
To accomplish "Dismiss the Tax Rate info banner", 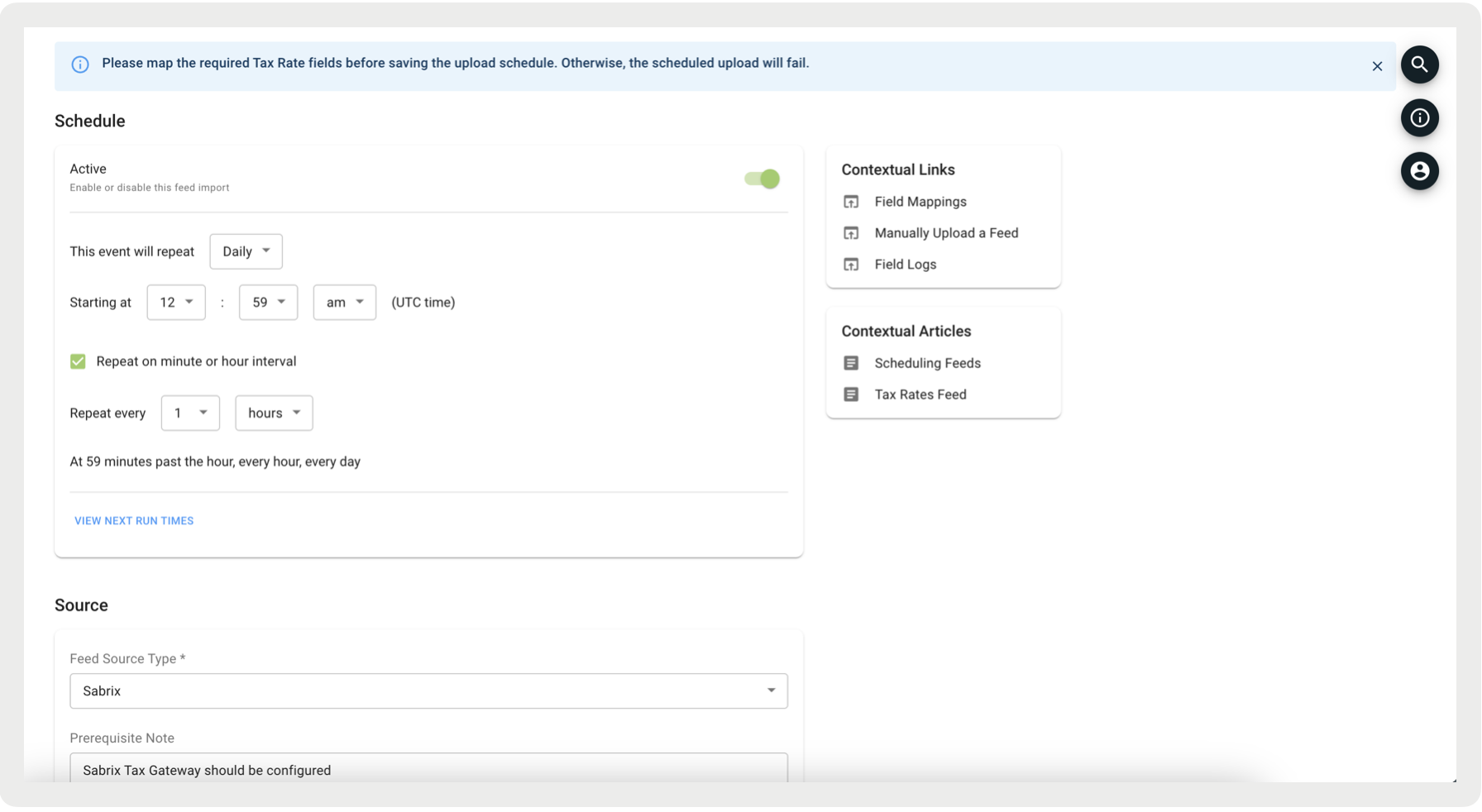I will (x=1377, y=66).
